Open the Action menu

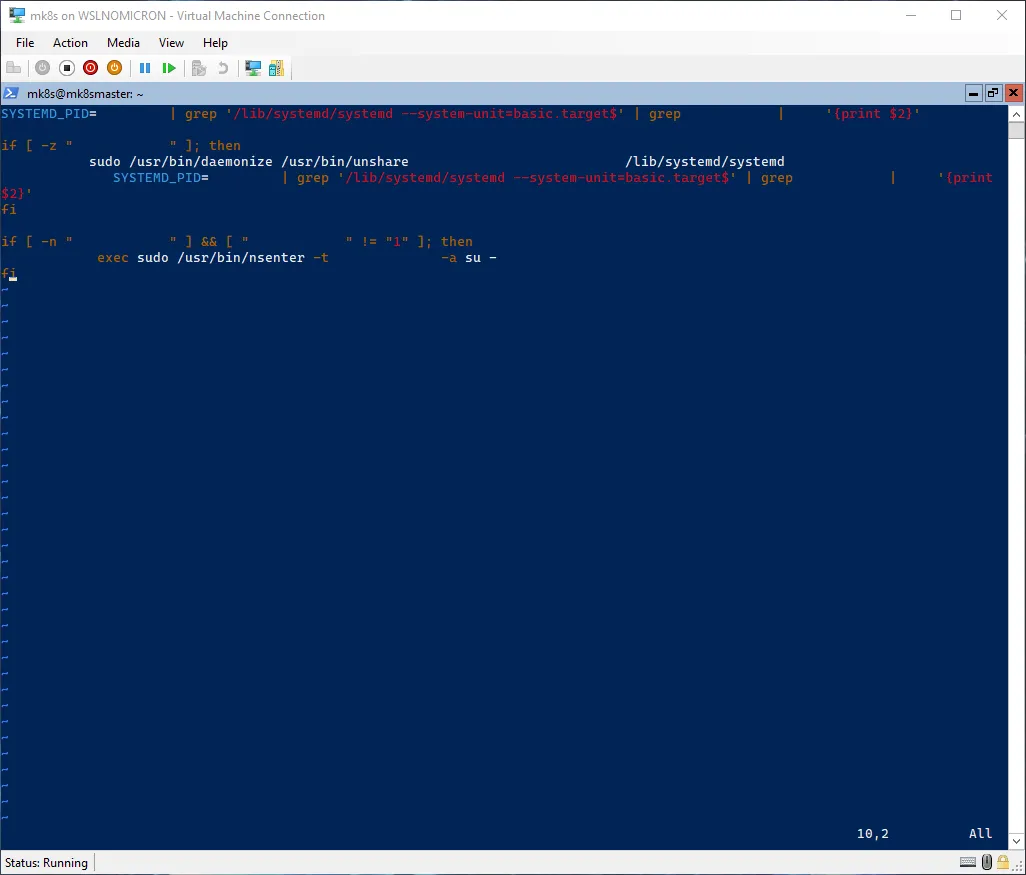pos(70,43)
